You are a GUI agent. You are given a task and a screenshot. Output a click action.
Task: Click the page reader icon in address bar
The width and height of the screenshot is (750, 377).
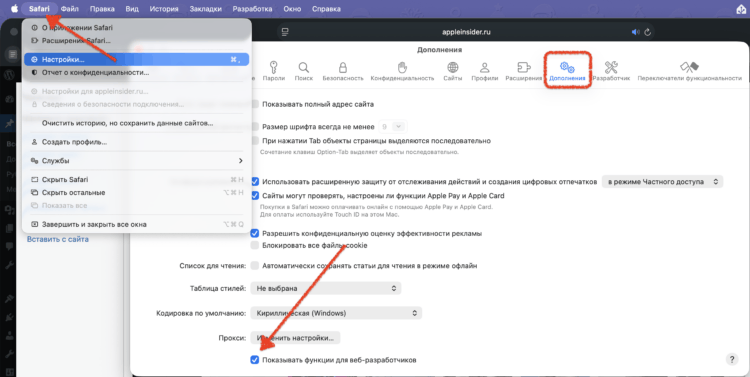click(285, 32)
